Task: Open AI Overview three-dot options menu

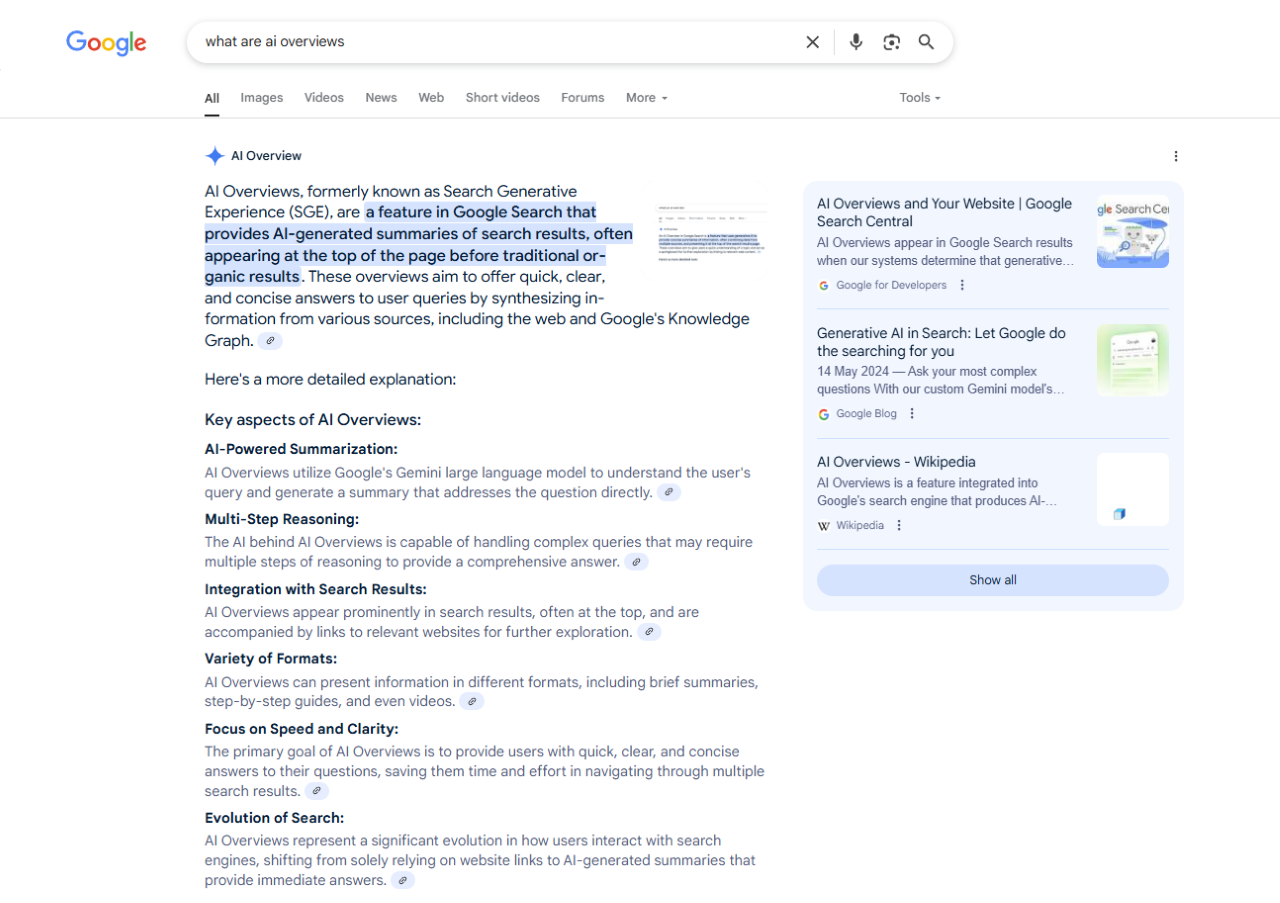Action: pos(1176,156)
